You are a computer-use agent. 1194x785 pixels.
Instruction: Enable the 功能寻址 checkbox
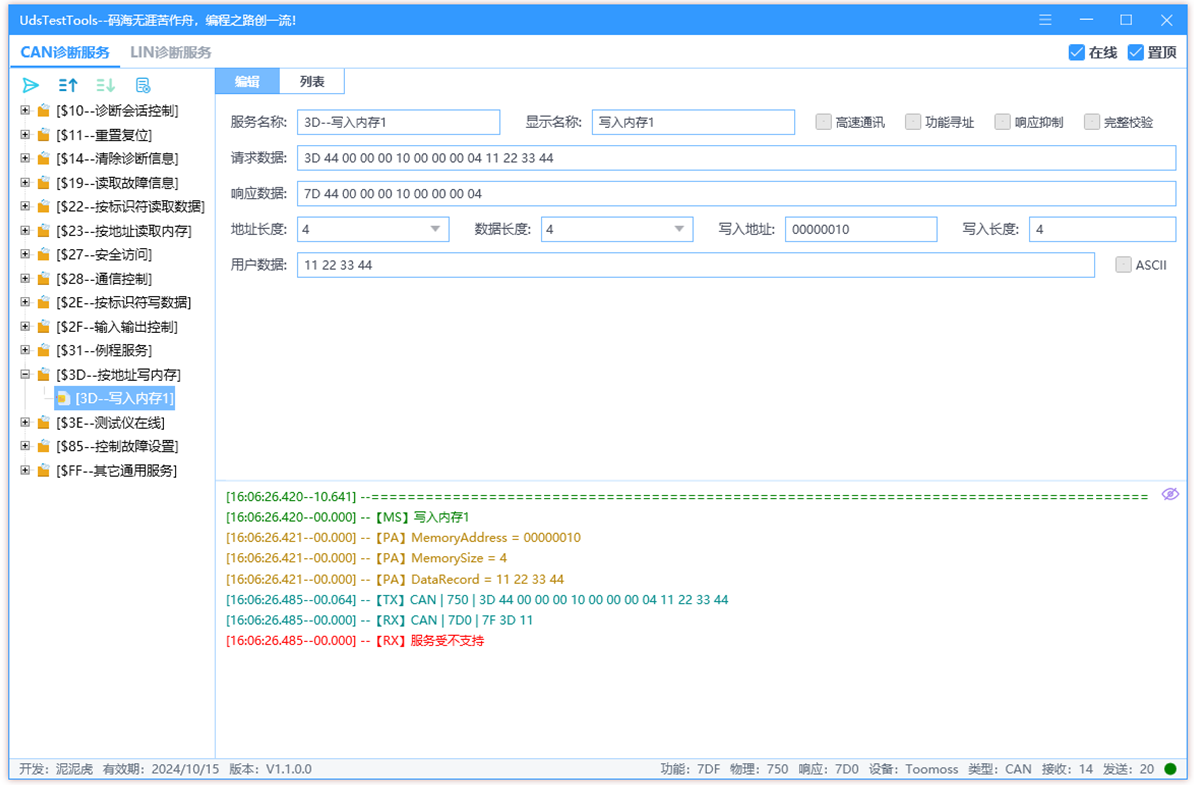pyautogui.click(x=912, y=122)
